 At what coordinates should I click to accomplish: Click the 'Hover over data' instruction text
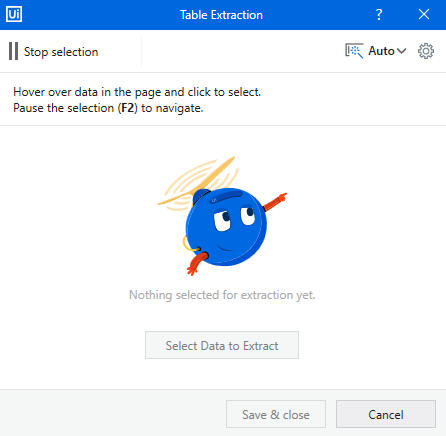[x=137, y=92]
